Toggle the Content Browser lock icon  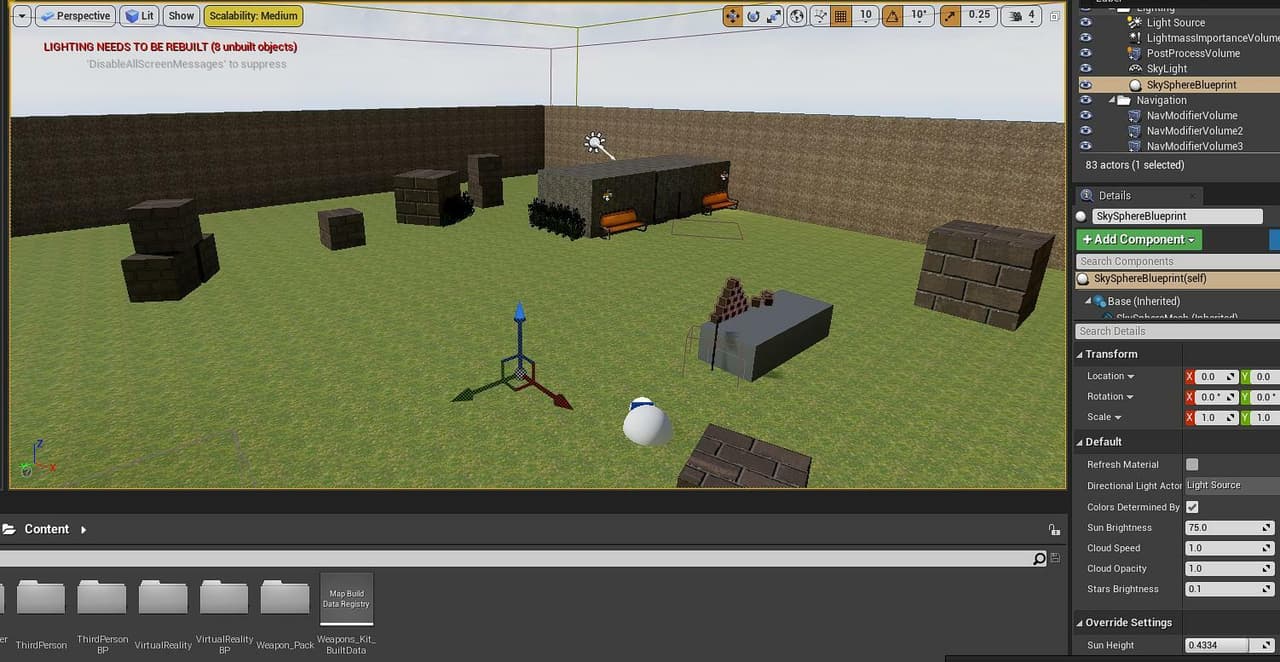(x=1053, y=530)
